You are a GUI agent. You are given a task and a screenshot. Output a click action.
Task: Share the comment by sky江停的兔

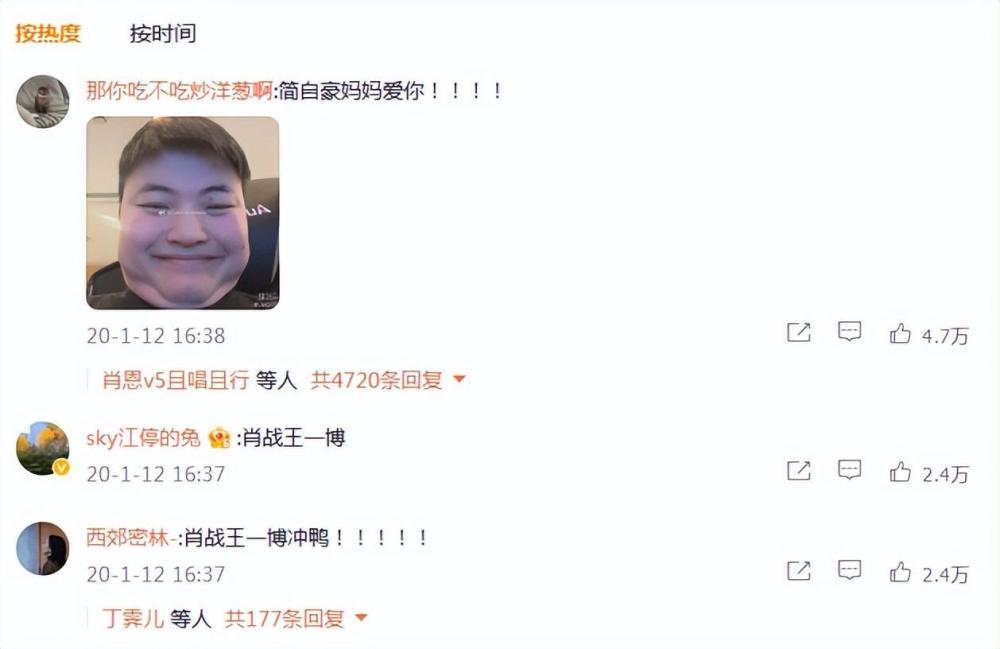798,470
